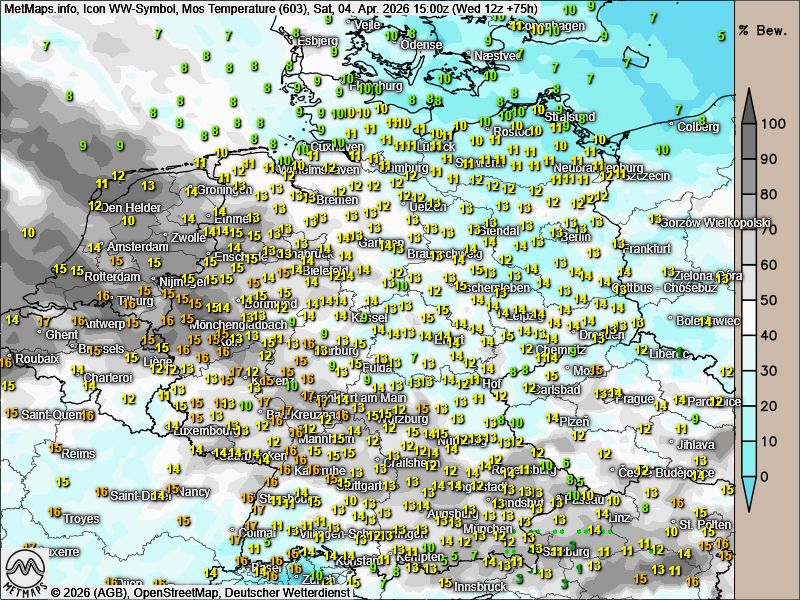Select the Odense city label
The height and width of the screenshot is (600, 800).
(x=421, y=45)
